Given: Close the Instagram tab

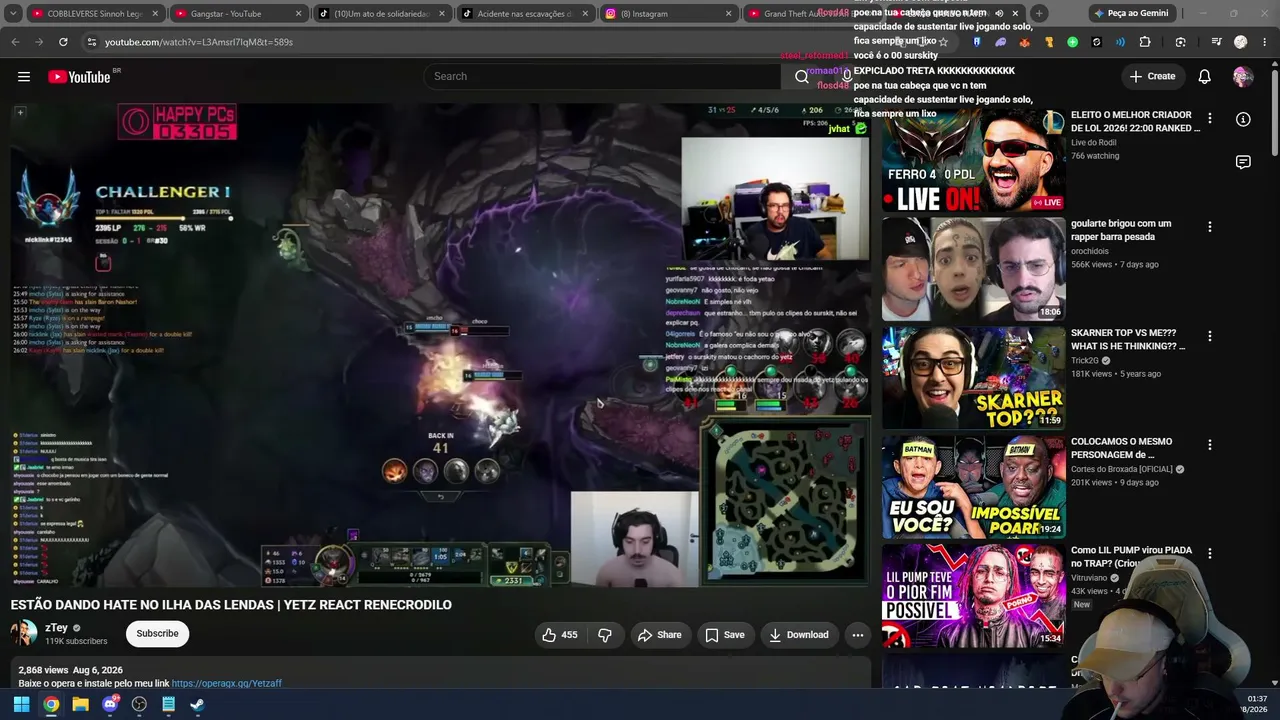Looking at the screenshot, I should coord(729,14).
